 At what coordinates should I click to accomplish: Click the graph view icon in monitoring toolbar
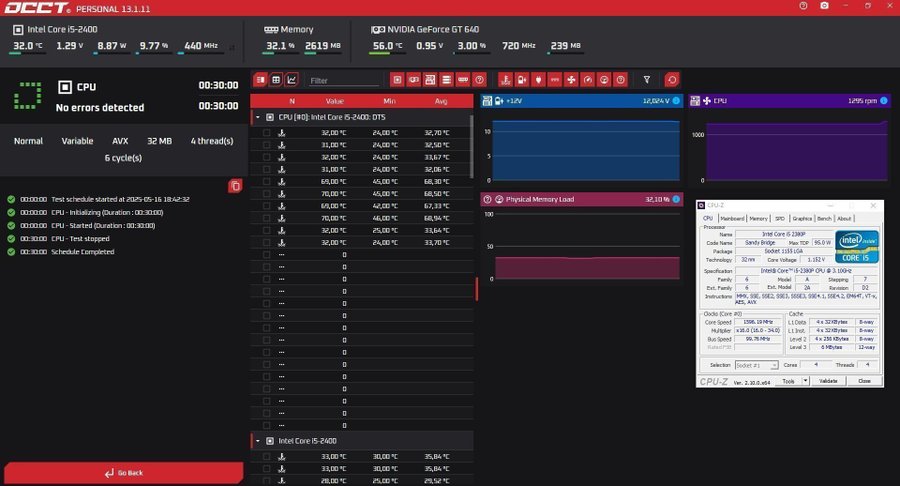click(292, 80)
